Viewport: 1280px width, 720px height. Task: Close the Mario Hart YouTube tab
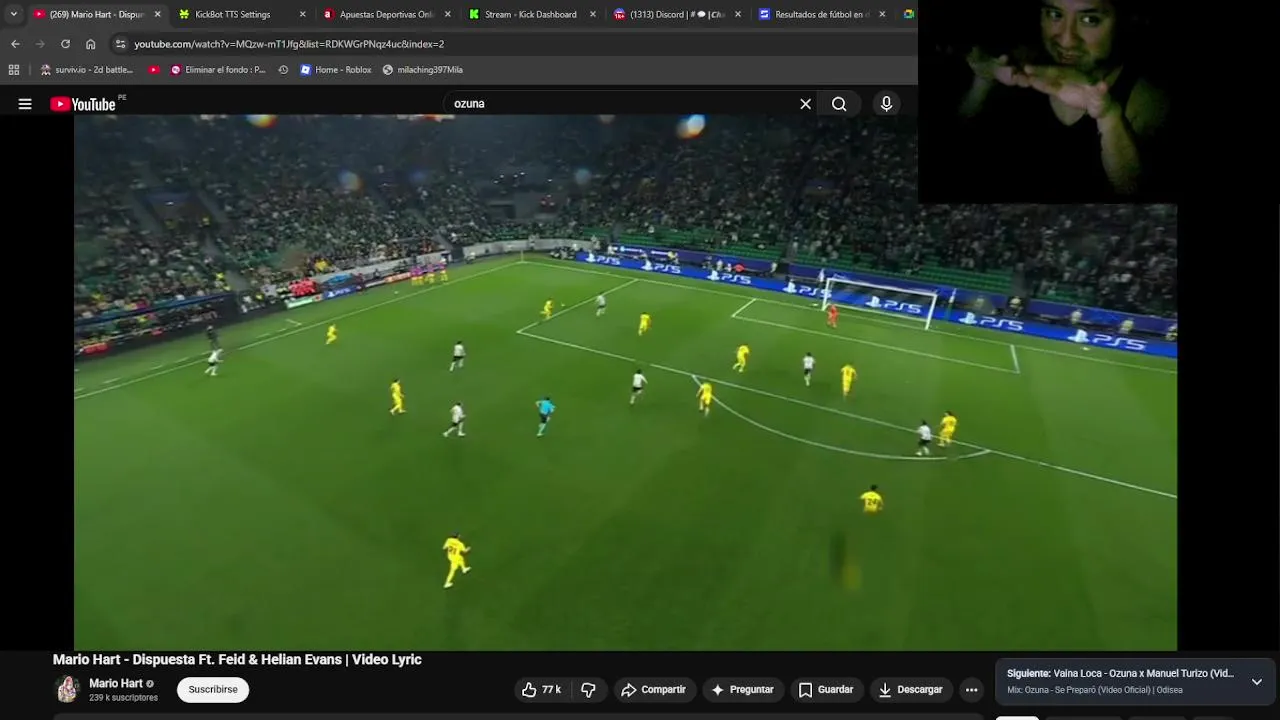tap(157, 14)
